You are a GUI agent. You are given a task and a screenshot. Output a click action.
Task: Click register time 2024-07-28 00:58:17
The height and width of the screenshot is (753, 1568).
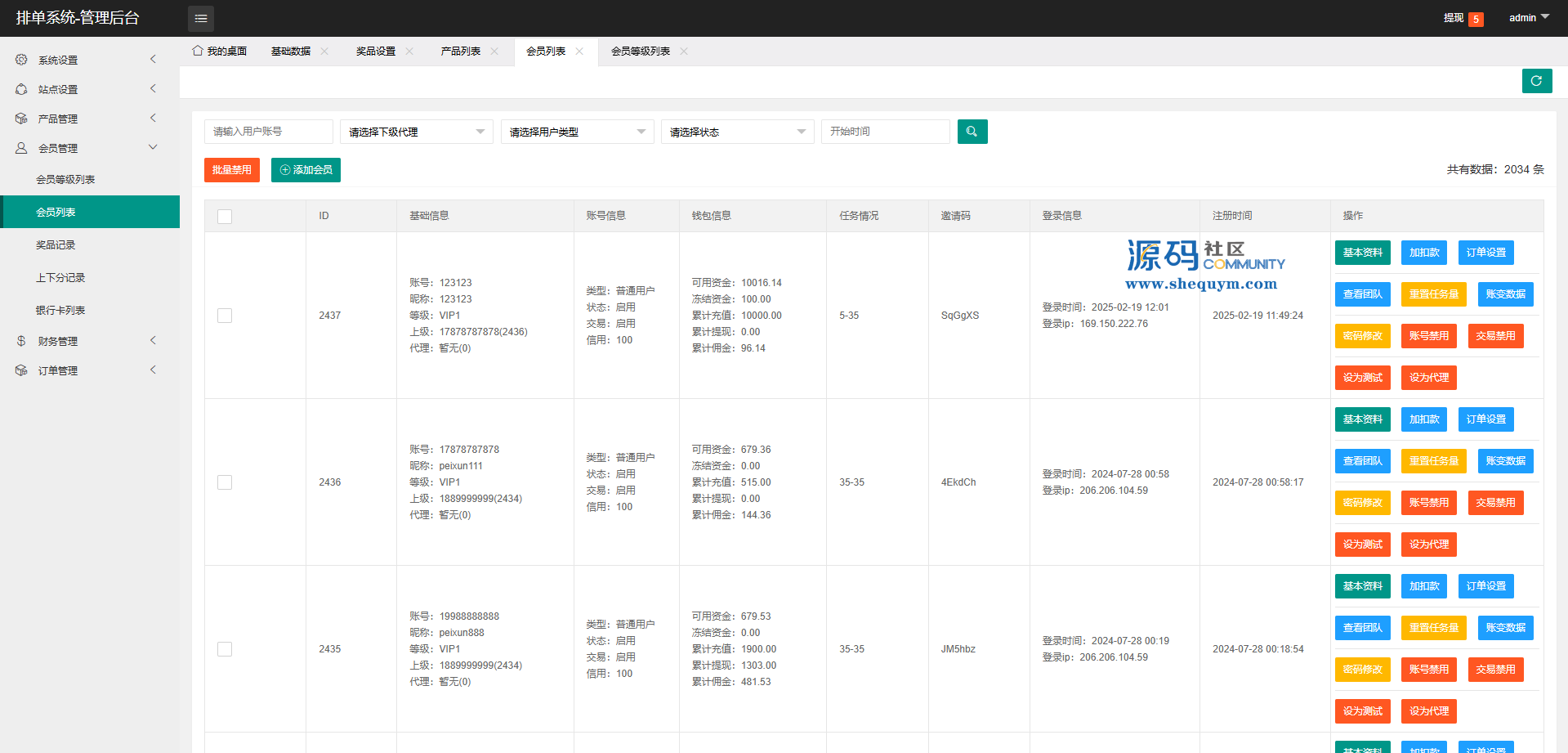(x=1258, y=482)
